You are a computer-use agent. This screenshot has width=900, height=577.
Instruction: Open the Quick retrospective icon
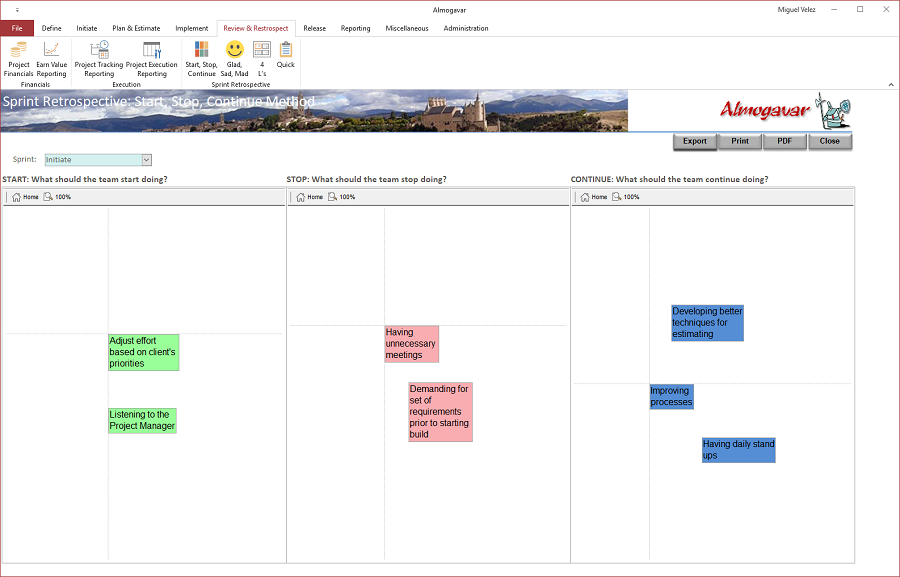pos(285,55)
